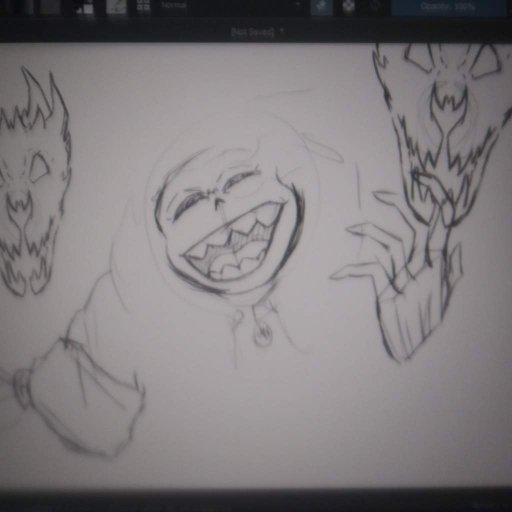Open the brush settings editor icon
Image resolution: width=512 pixels, height=512 pixels.
pyautogui.click(x=116, y=8)
